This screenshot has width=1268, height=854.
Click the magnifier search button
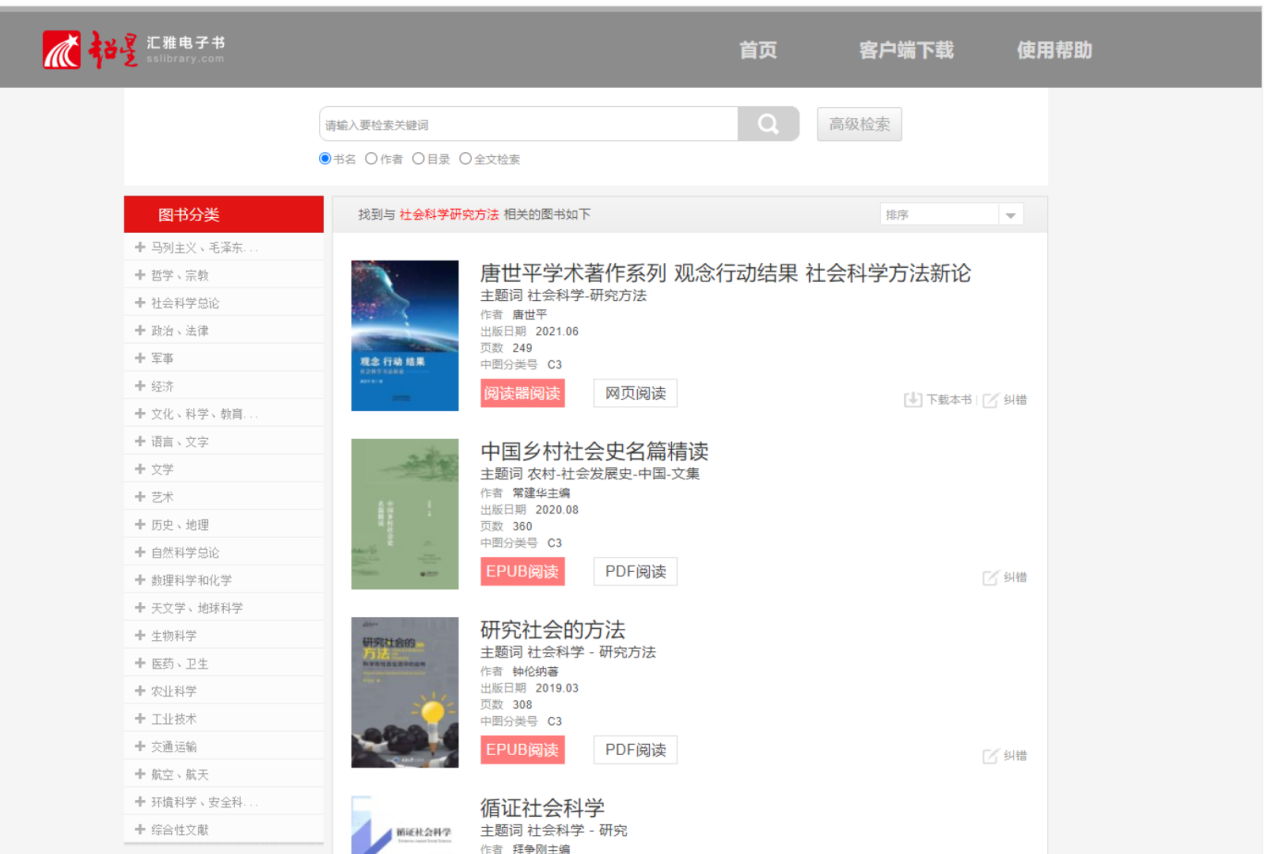point(768,124)
